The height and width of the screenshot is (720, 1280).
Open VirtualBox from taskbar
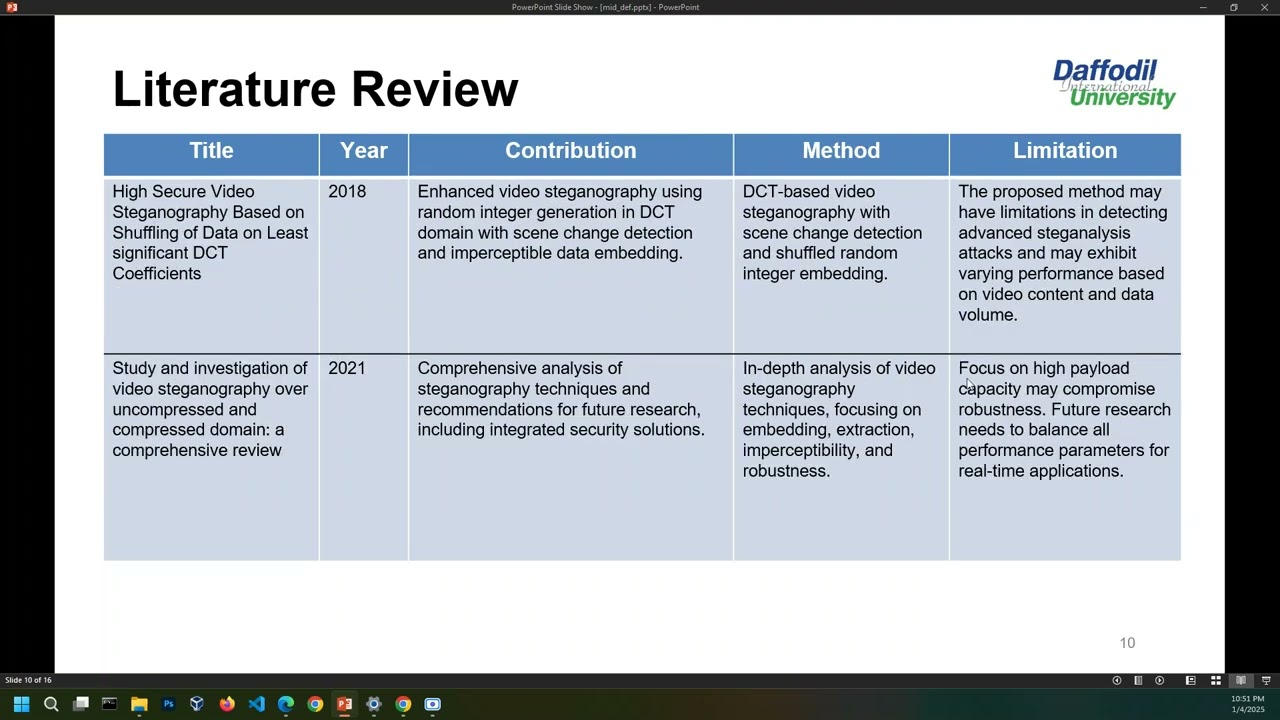click(x=197, y=704)
